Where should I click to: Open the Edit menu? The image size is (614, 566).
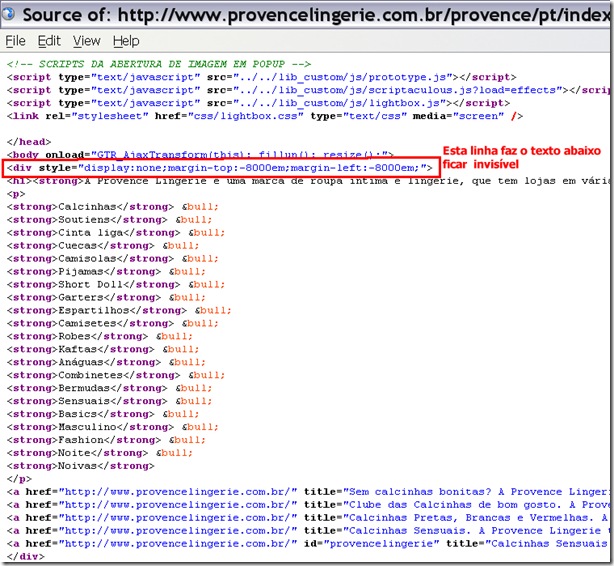coord(49,41)
